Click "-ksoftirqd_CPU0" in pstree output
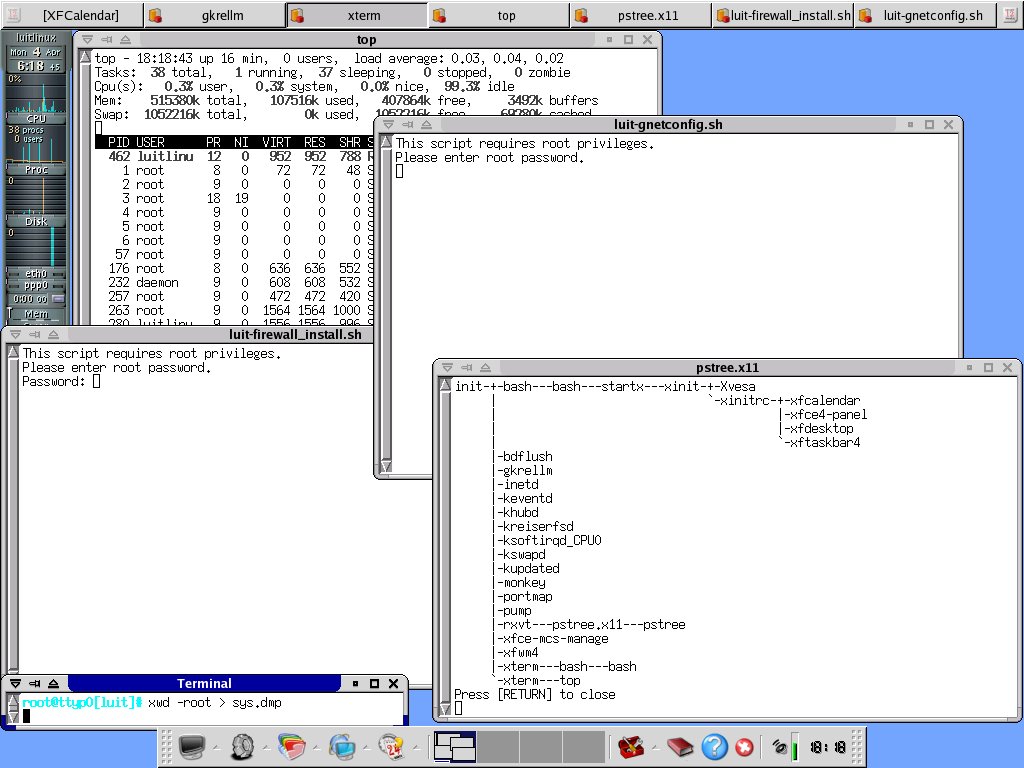Viewport: 1024px width, 768px height. coord(549,540)
